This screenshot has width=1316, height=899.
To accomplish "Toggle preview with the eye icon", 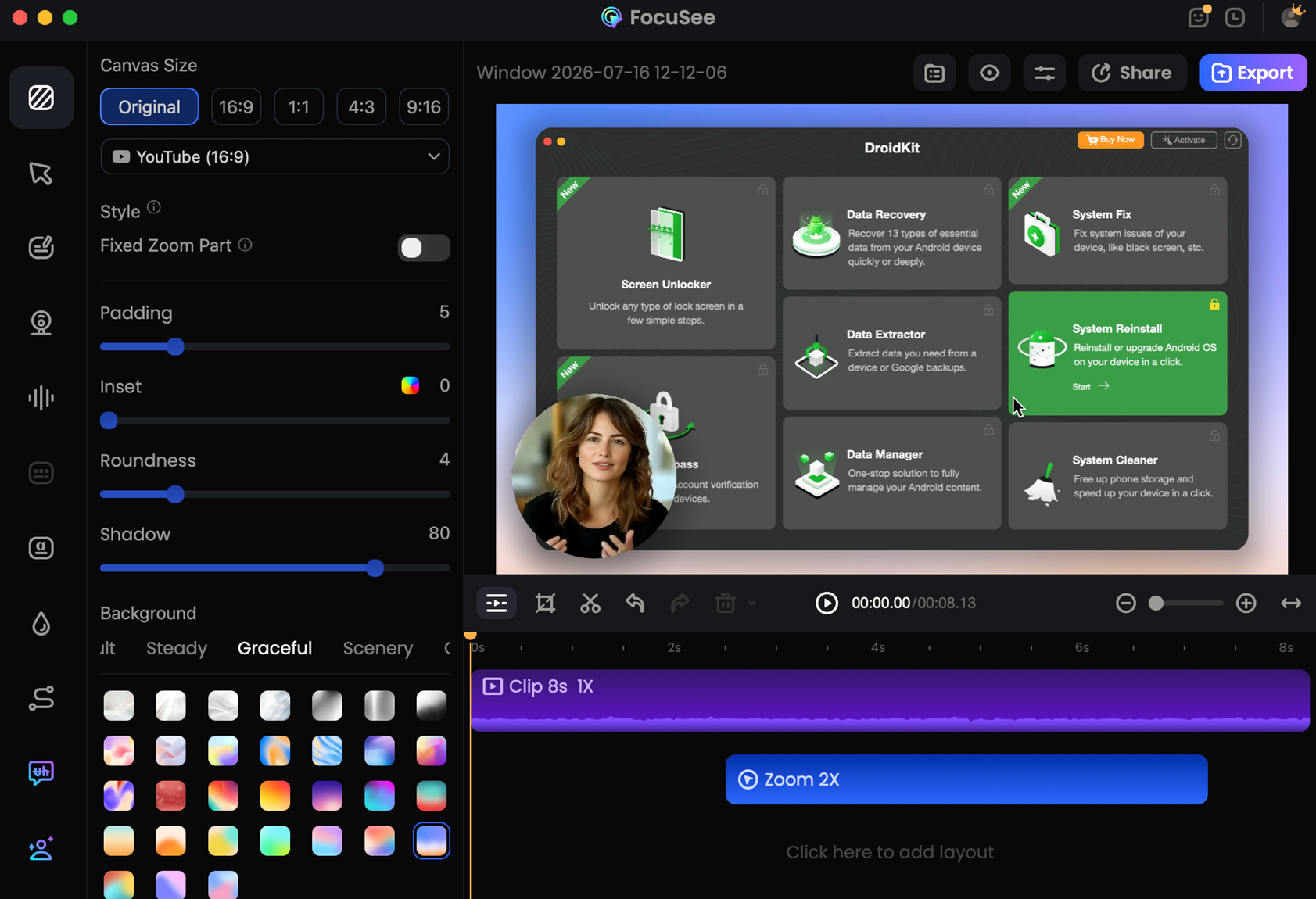I will tap(990, 73).
